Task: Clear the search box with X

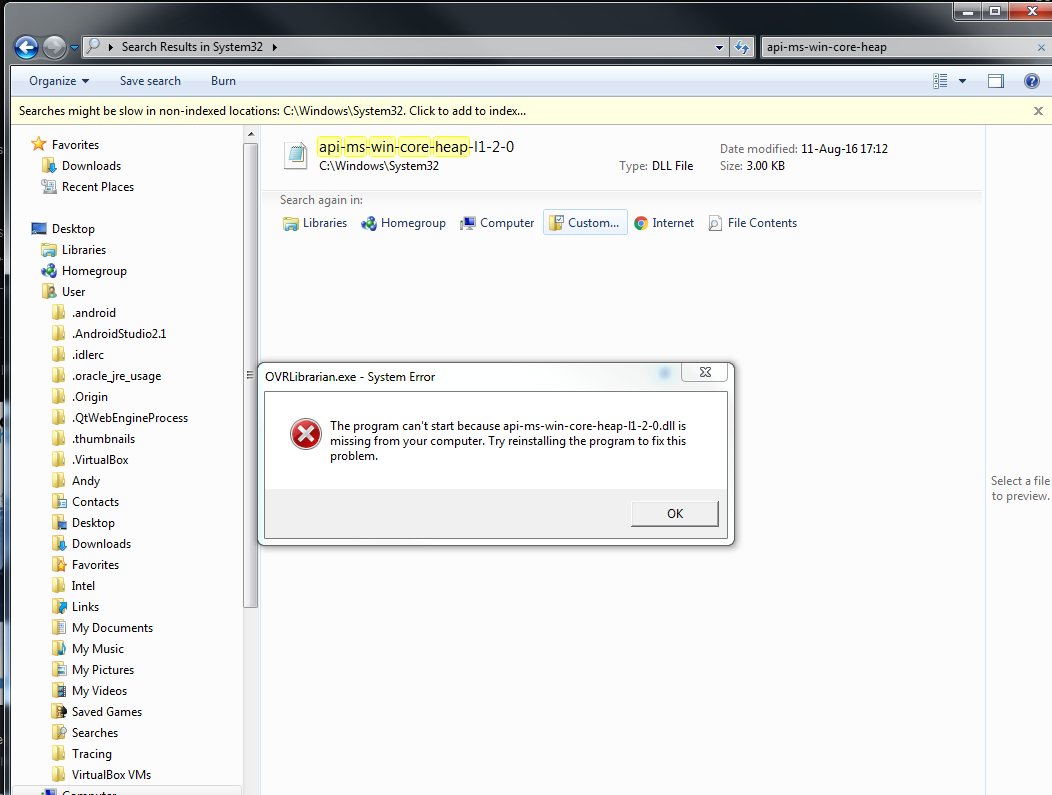Action: [x=1041, y=48]
